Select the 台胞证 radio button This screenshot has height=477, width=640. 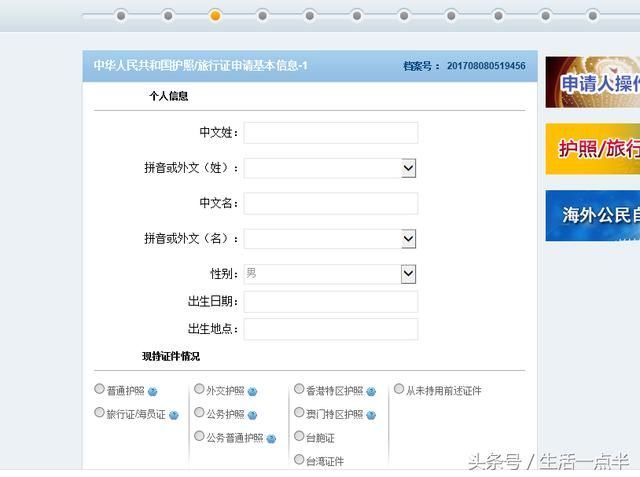point(299,436)
